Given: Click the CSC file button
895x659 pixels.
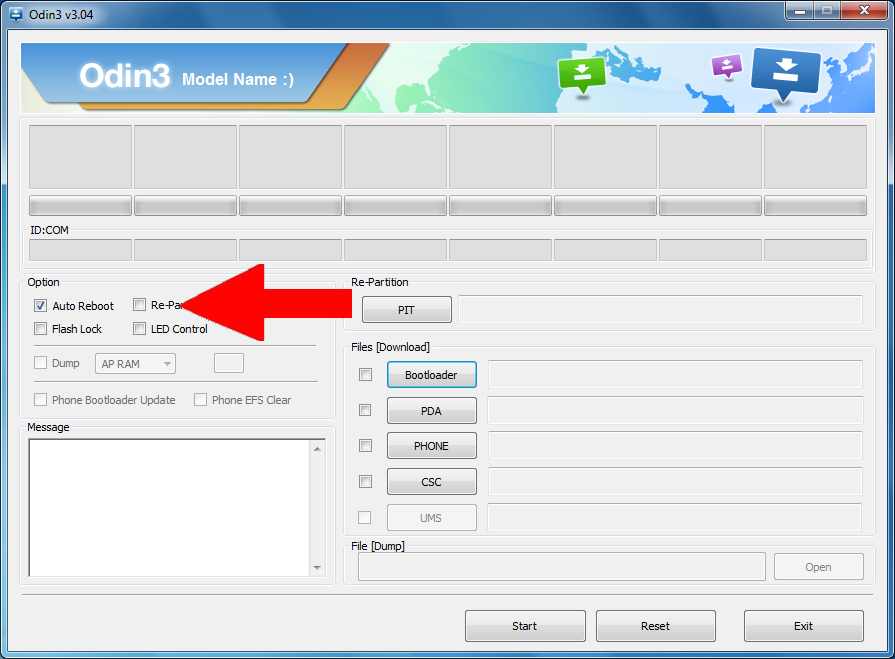Looking at the screenshot, I should click(x=432, y=482).
